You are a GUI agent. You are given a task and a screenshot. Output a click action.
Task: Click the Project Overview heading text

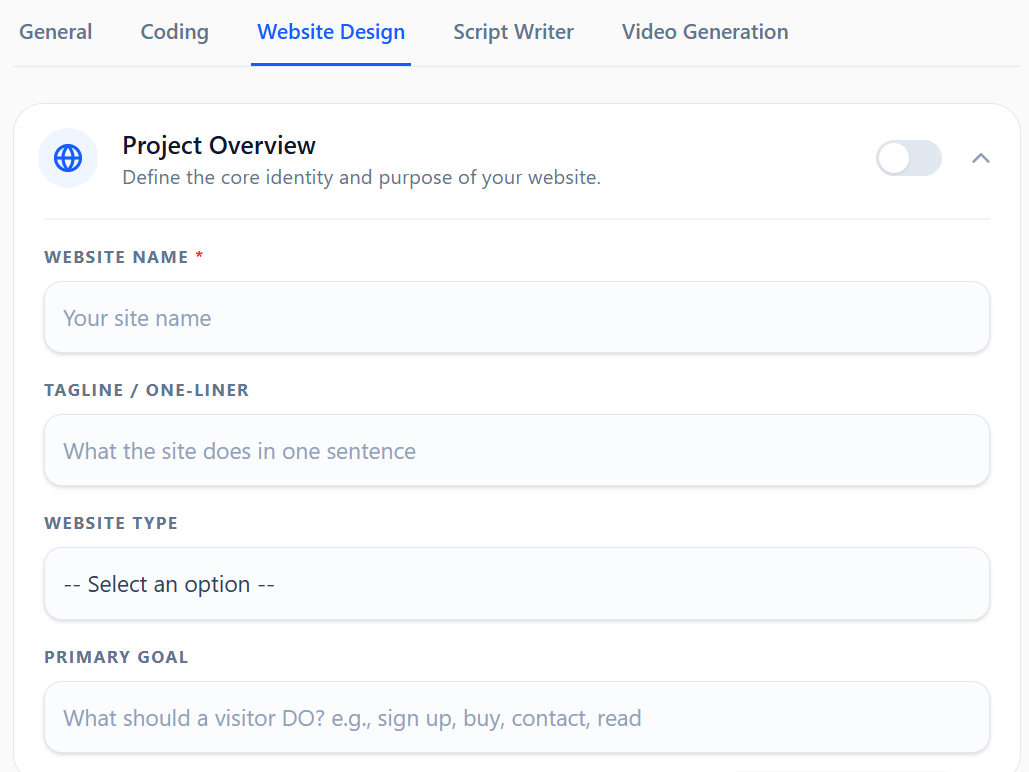218,145
